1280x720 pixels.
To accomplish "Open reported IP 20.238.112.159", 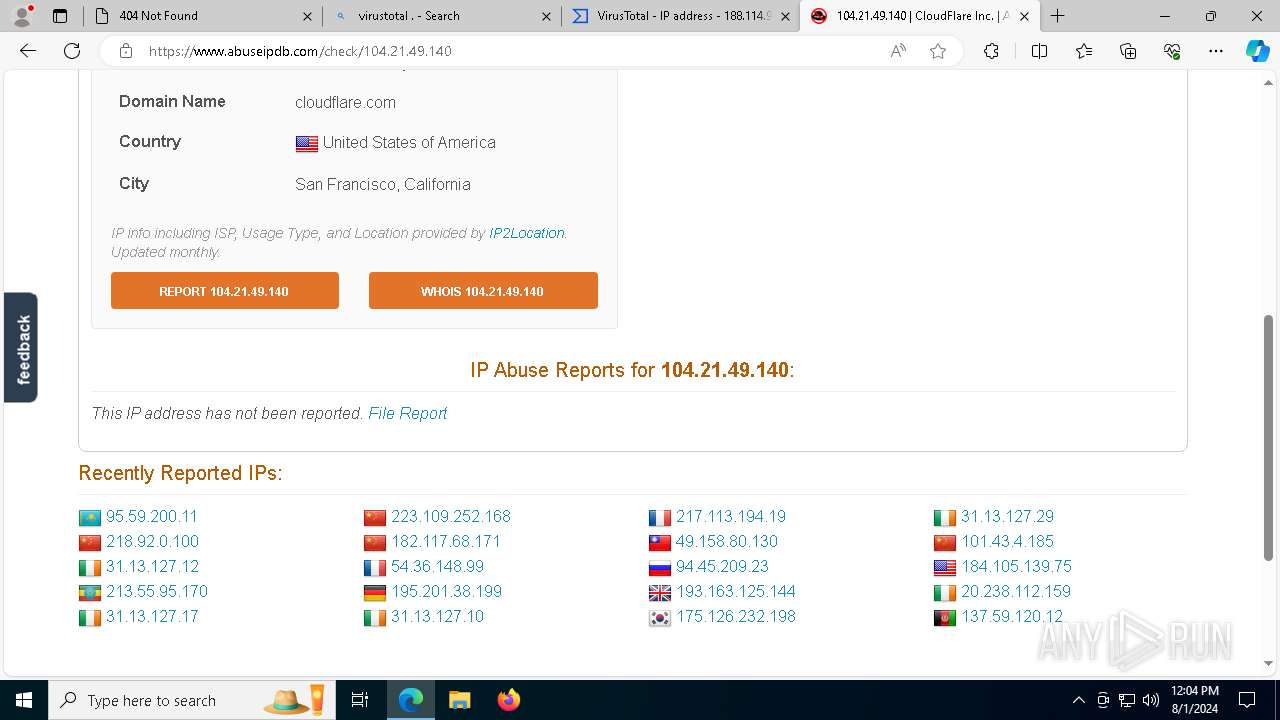I will coord(1016,592).
